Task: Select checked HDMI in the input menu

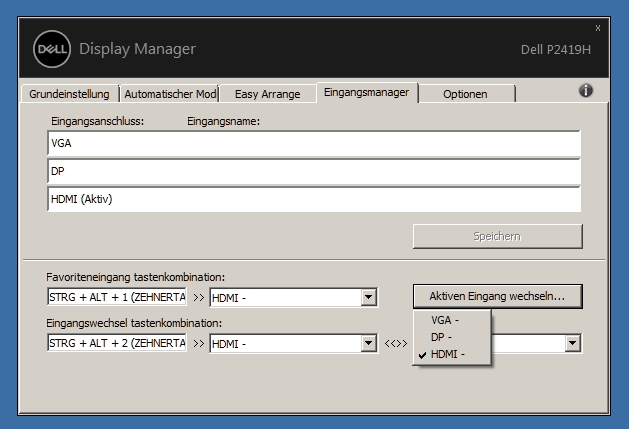Action: tap(452, 354)
